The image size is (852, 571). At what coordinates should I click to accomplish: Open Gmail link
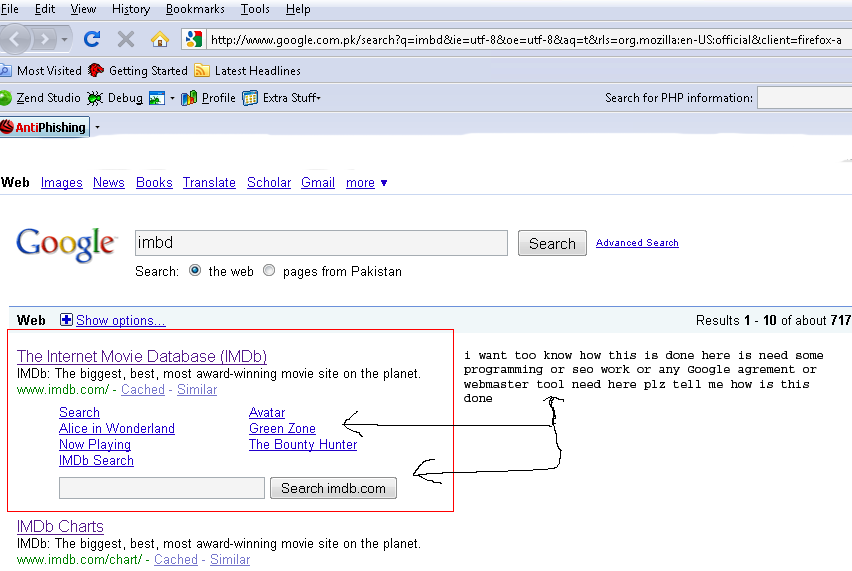tap(318, 183)
